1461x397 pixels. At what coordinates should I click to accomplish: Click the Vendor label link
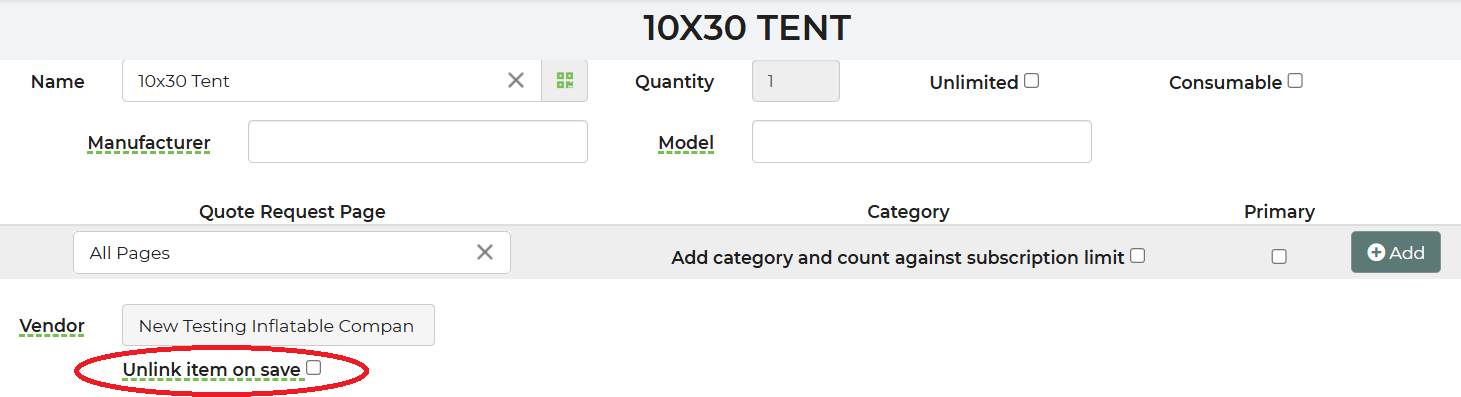[52, 326]
